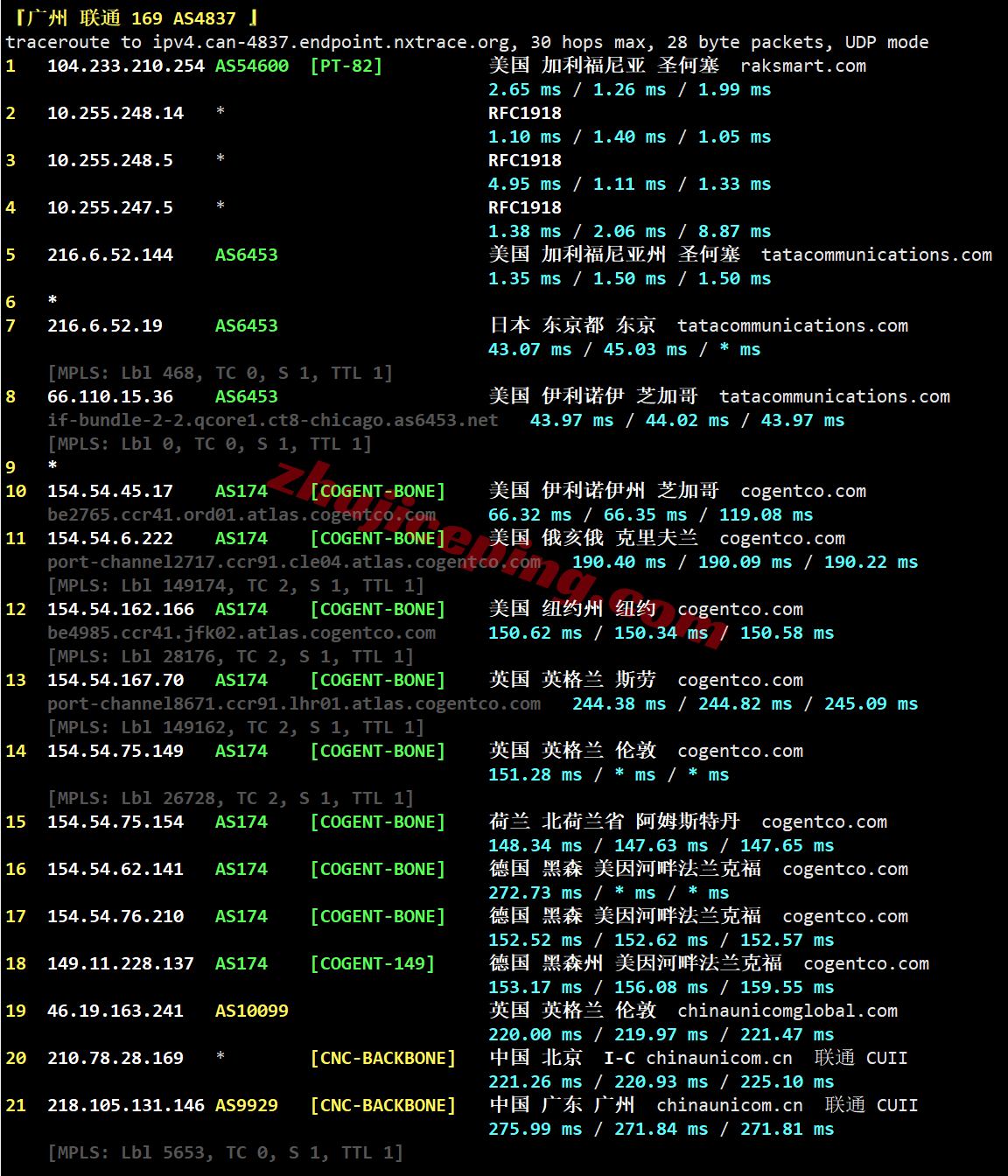Click the latency value 151.28 ms

point(535,774)
